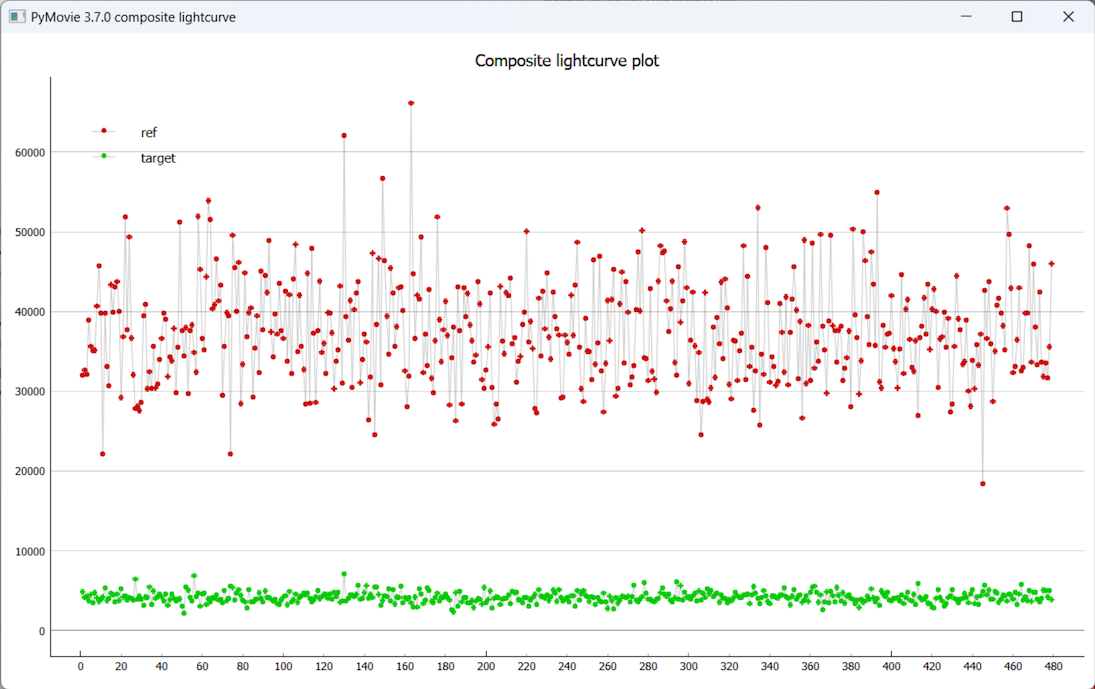Close the composite lightcurve window
The width and height of the screenshot is (1095, 689).
[1068, 17]
